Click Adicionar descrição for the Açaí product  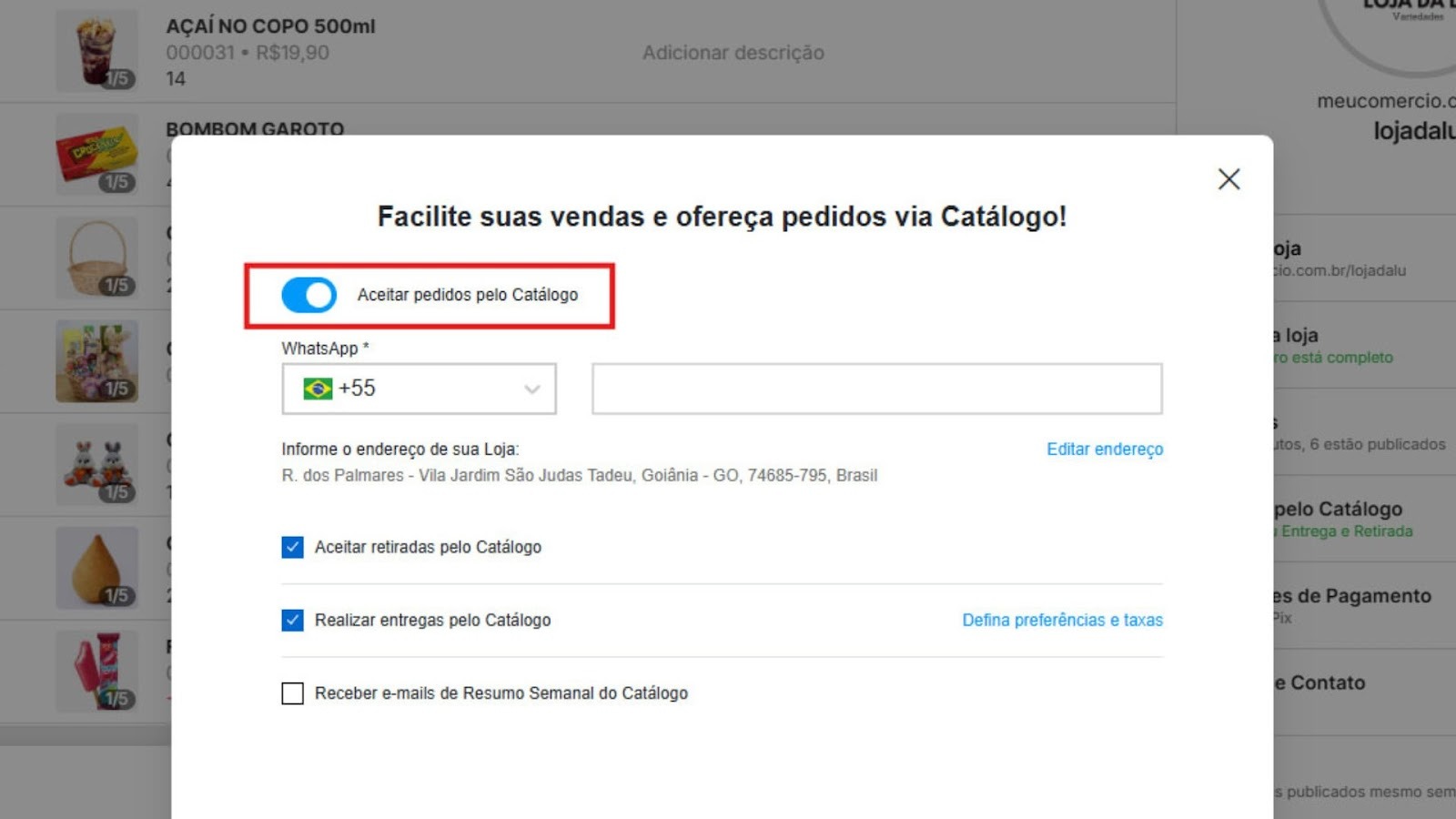733,52
